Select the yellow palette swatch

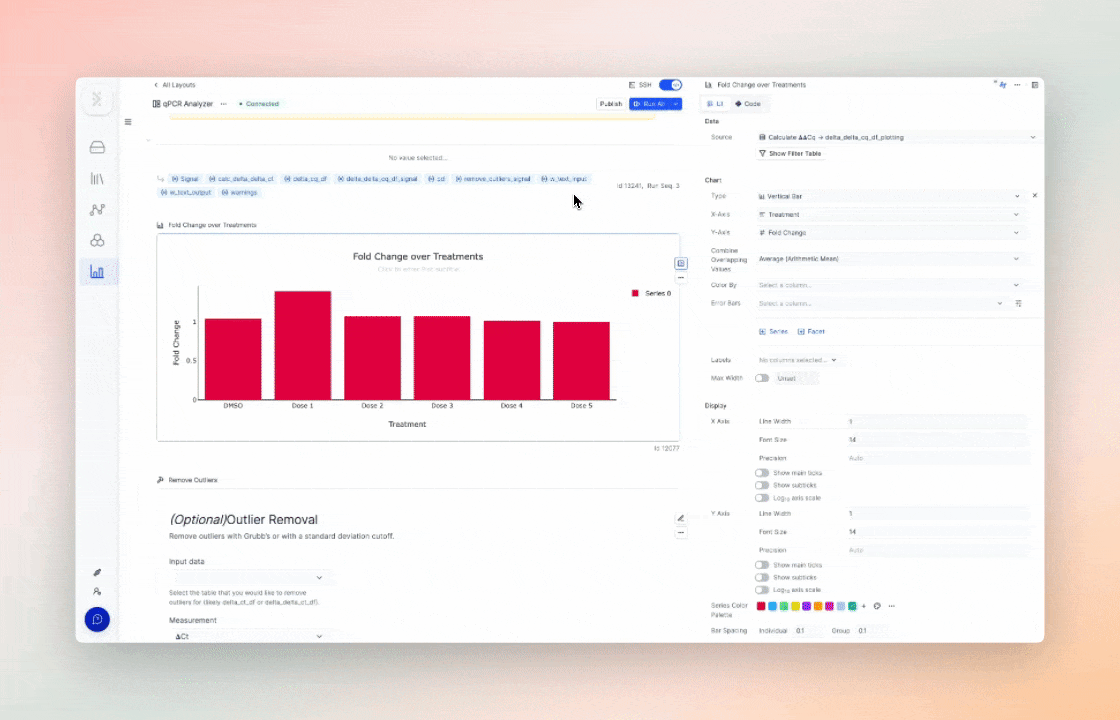pos(795,606)
